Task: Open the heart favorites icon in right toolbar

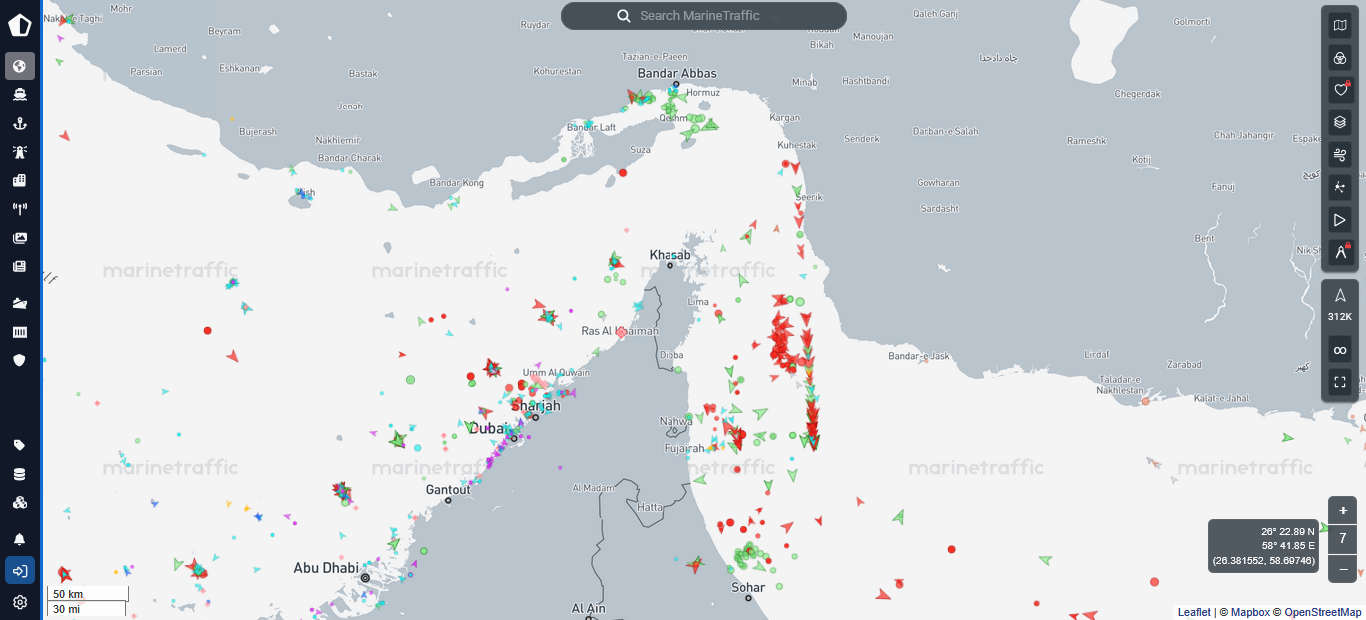Action: [1340, 90]
